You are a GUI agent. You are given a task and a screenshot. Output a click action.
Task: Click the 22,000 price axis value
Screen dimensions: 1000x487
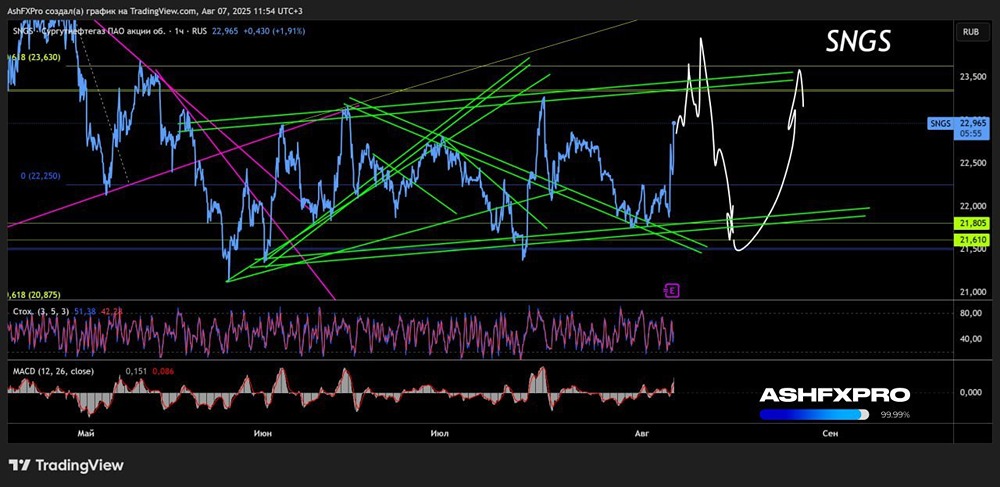973,207
